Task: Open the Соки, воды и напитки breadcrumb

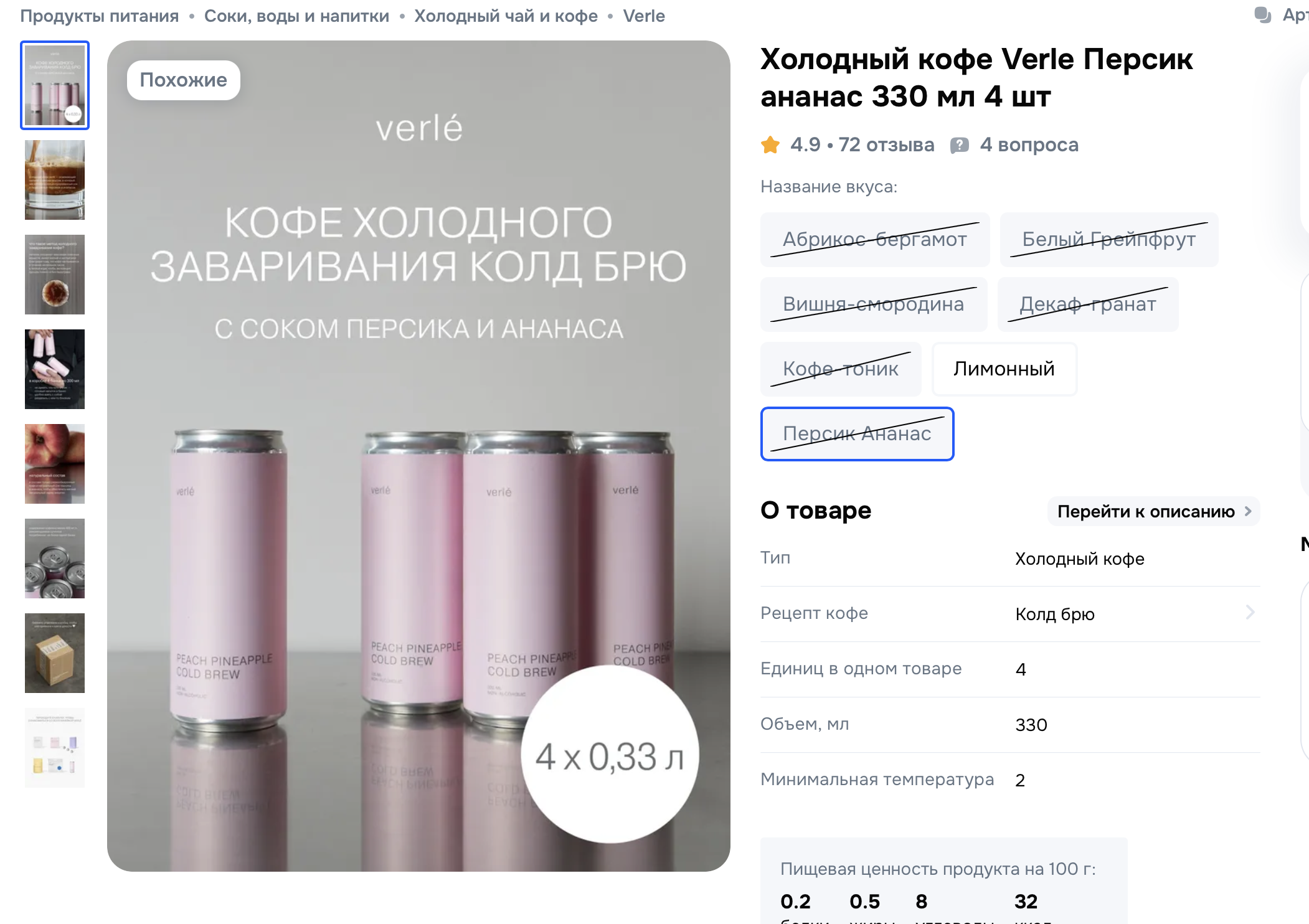Action: [x=296, y=16]
